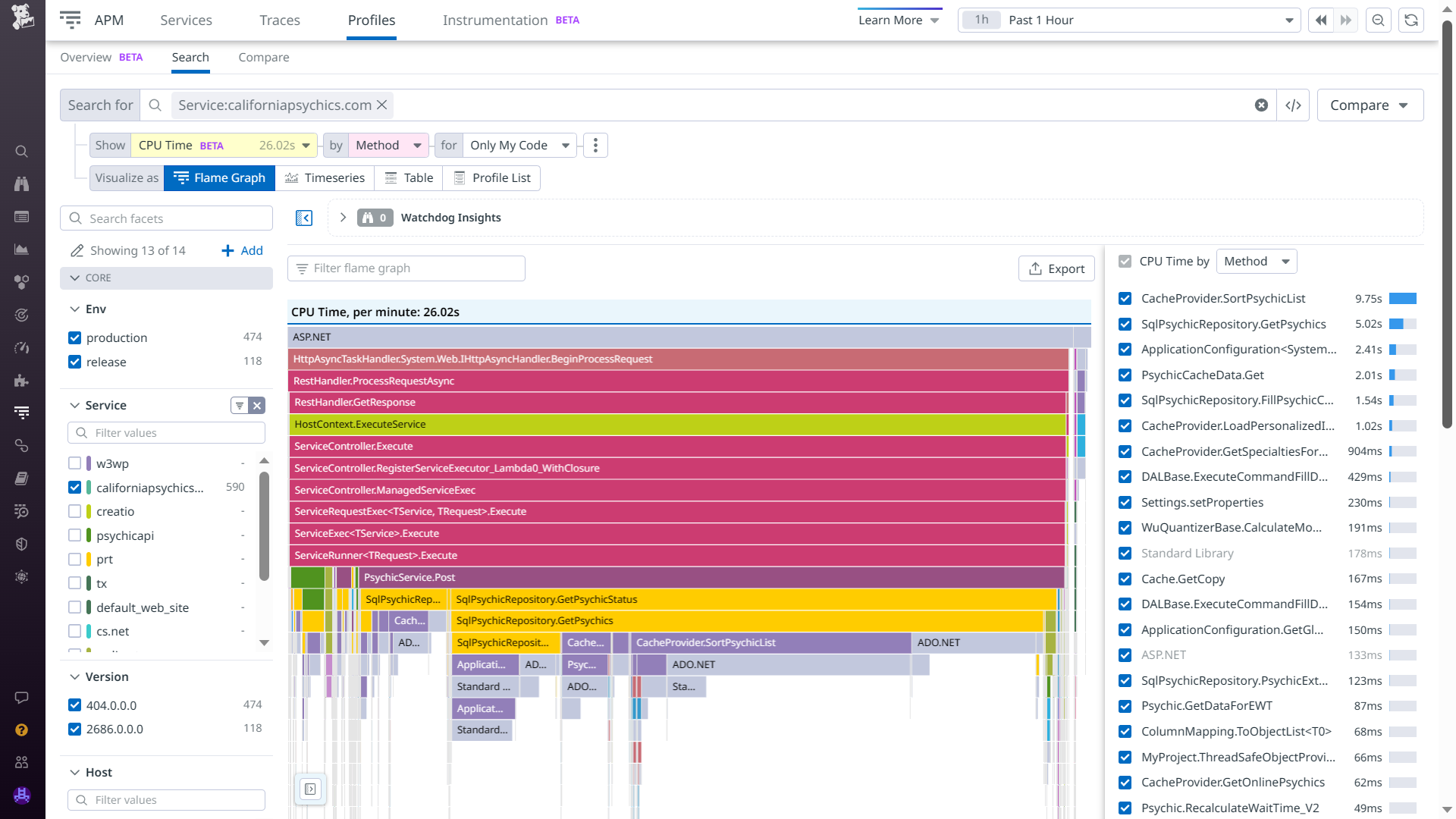Enable the psychicapi service checkbox
This screenshot has width=1456, height=819.
tap(74, 535)
